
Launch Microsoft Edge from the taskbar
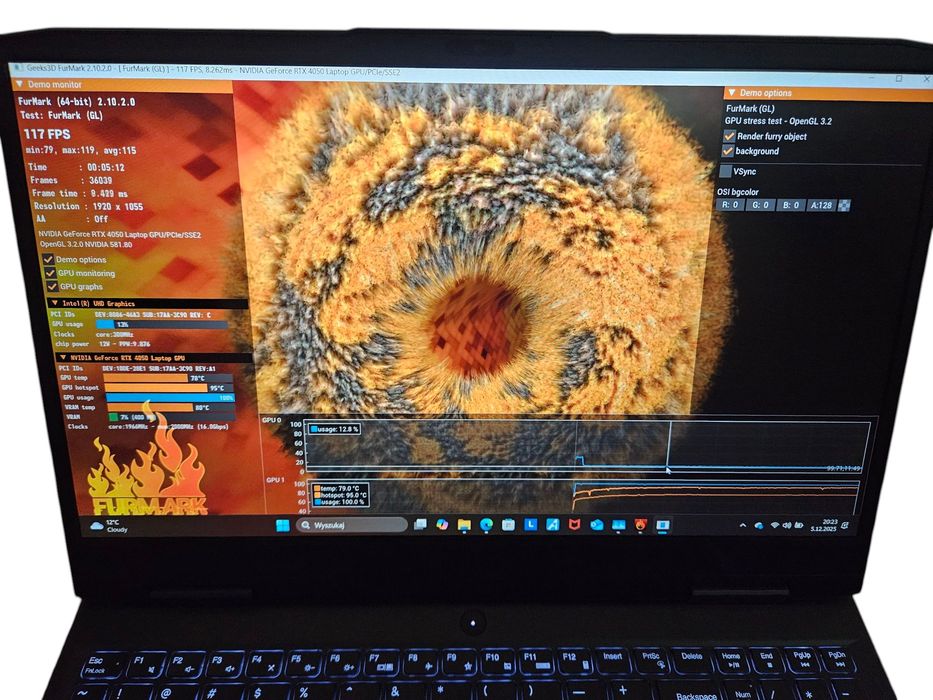point(486,524)
